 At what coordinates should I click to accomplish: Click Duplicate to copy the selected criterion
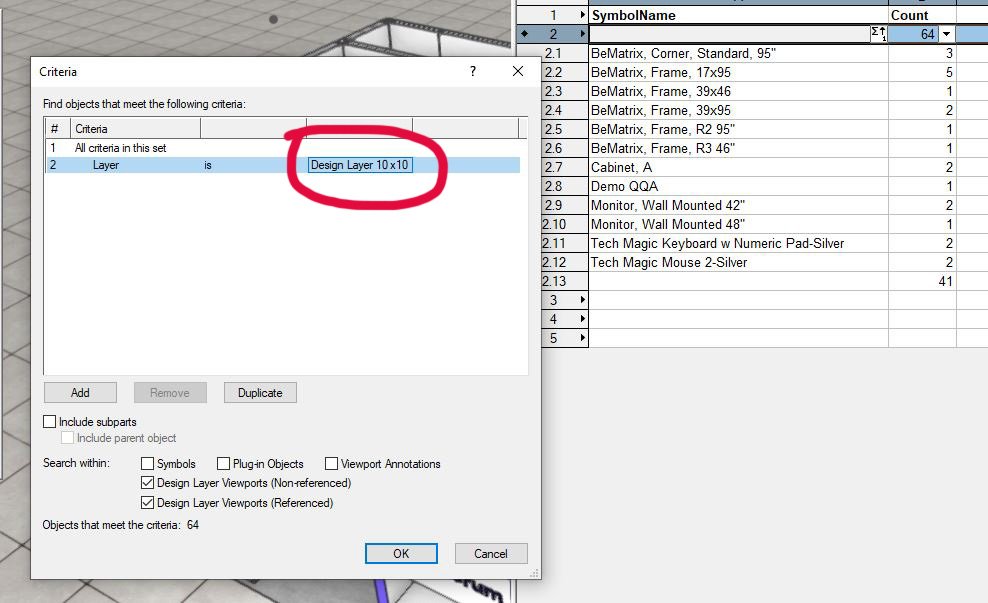[x=260, y=392]
